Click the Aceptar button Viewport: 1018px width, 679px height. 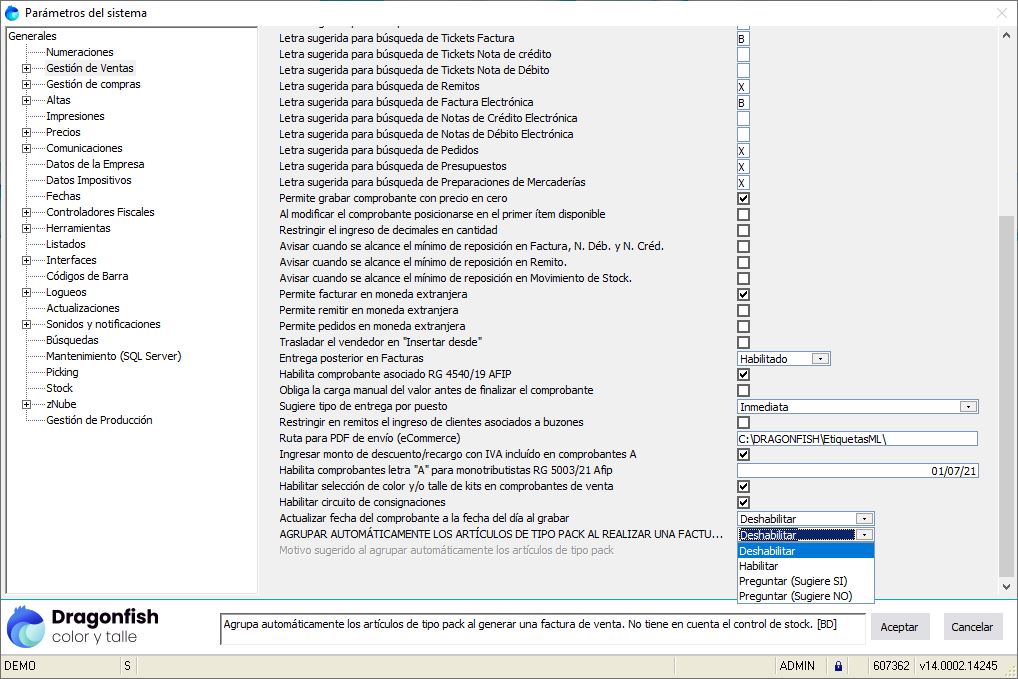(899, 626)
